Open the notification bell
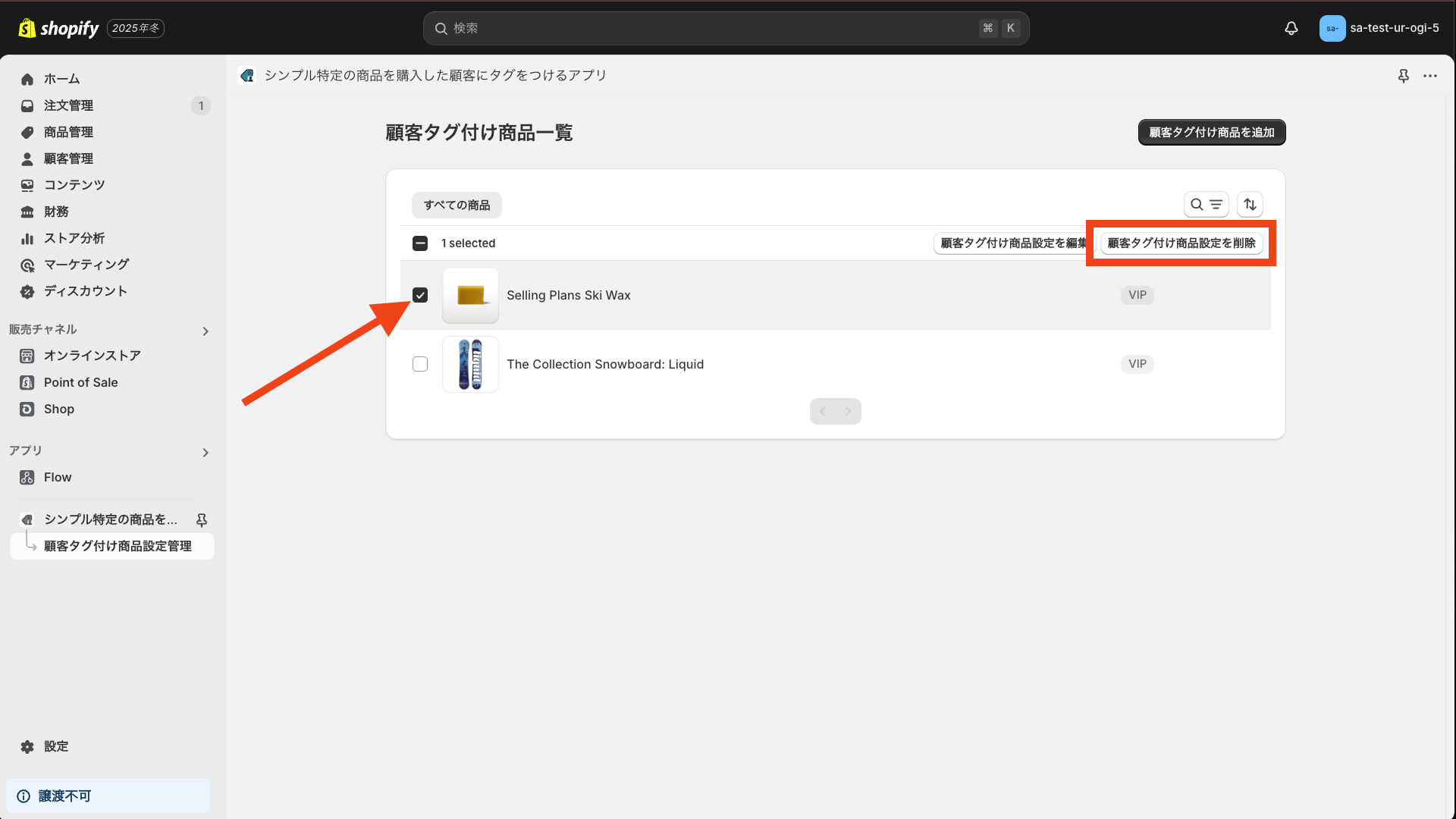This screenshot has height=819, width=1456. click(x=1291, y=28)
